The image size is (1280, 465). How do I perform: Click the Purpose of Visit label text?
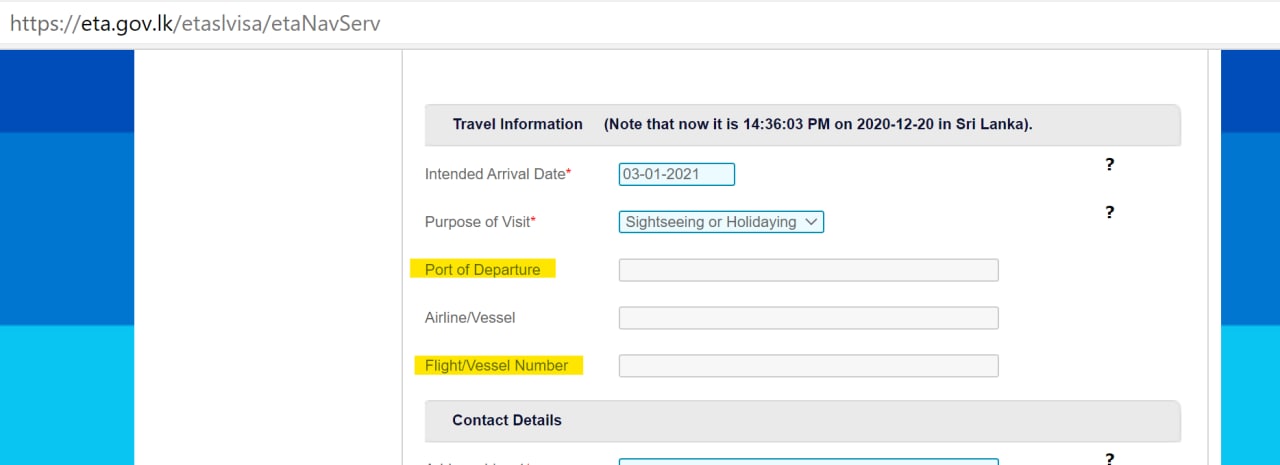(x=478, y=222)
